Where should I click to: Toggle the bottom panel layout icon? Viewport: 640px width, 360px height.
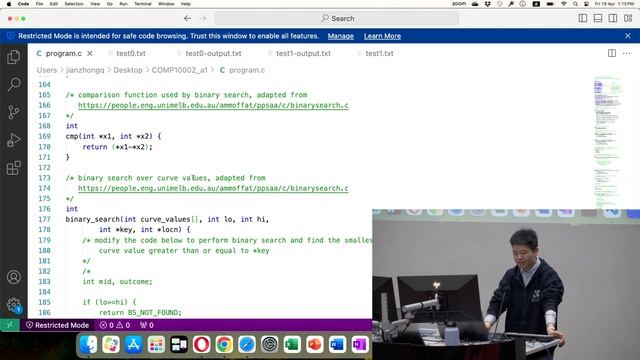click(x=598, y=18)
